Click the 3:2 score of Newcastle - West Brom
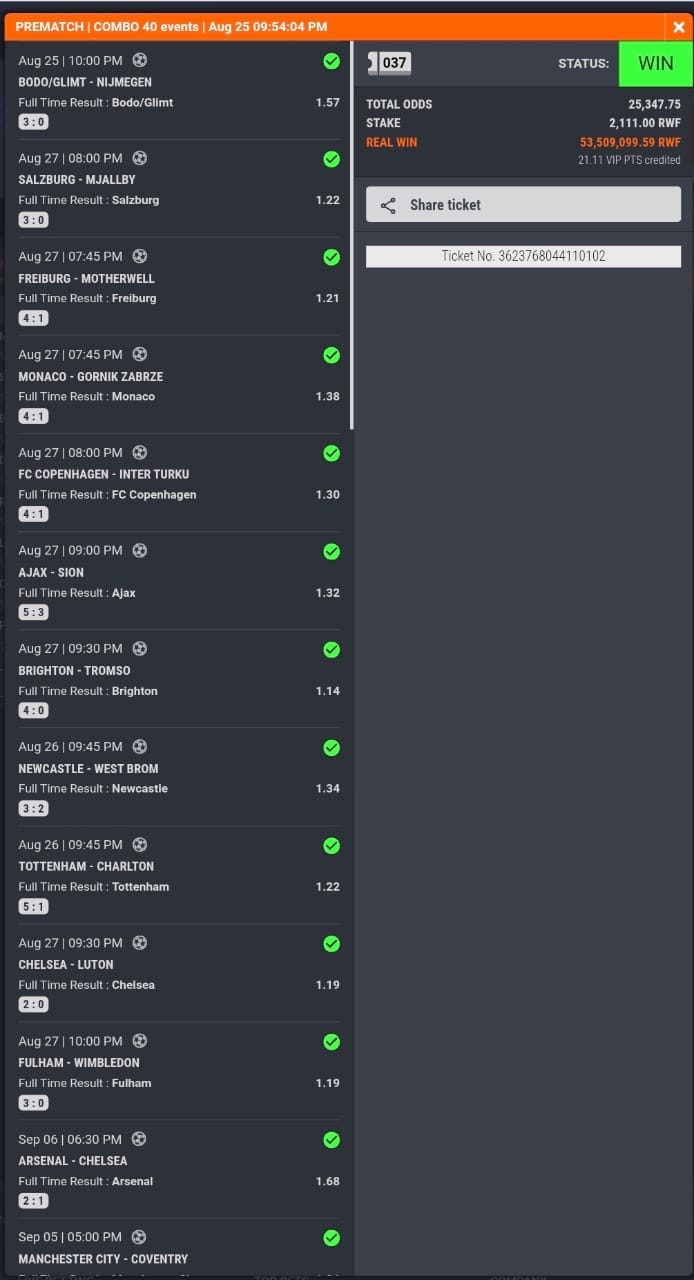694x1280 pixels. [x=33, y=808]
